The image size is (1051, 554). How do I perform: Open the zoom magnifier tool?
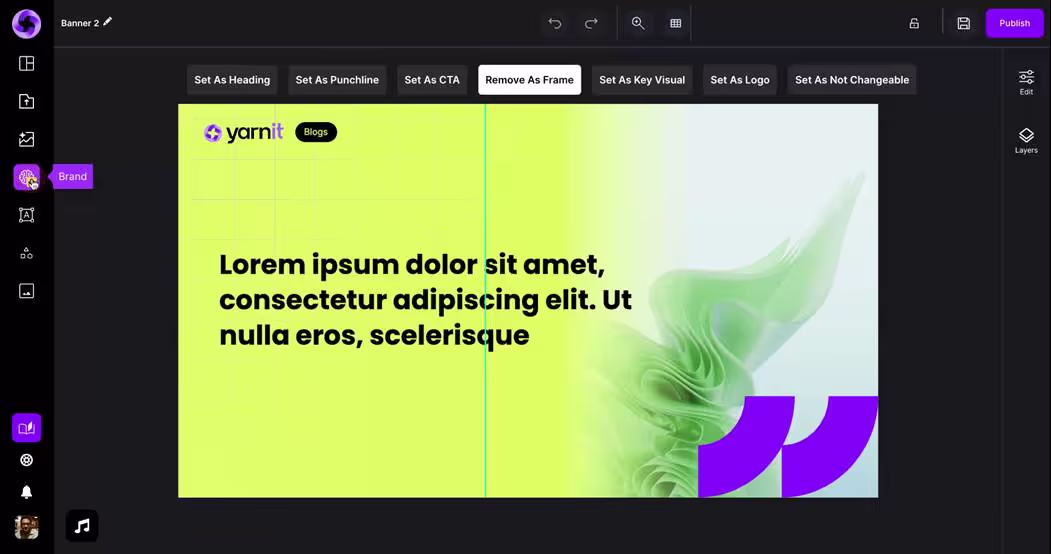coord(638,23)
